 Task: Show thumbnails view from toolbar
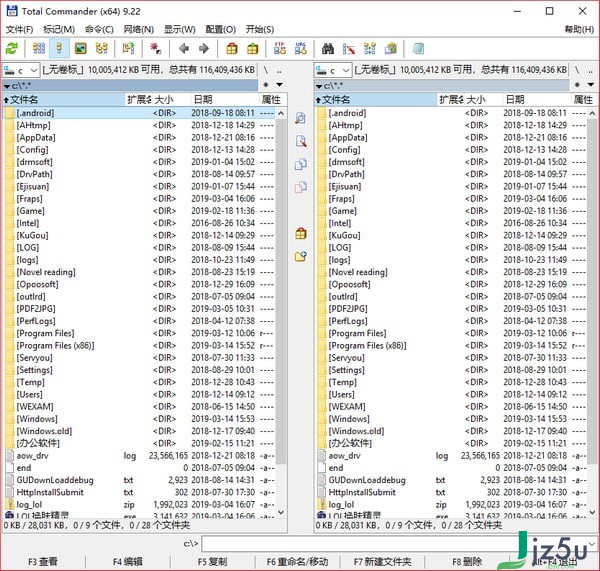[x=80, y=49]
